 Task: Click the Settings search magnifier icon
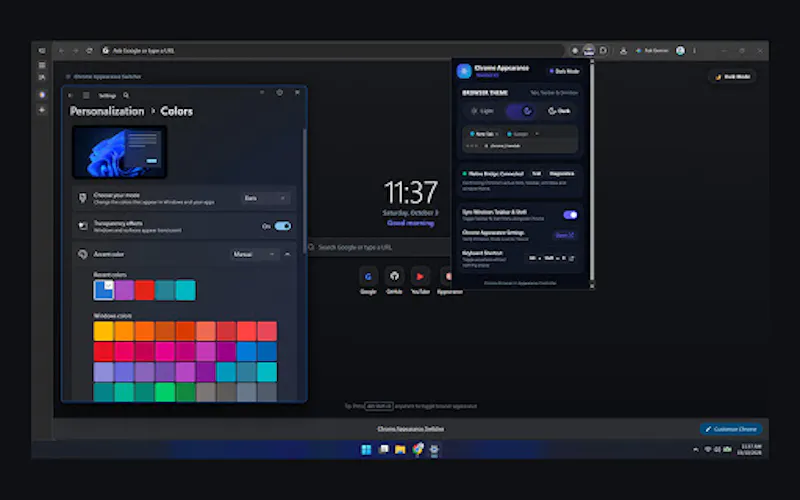tap(126, 95)
